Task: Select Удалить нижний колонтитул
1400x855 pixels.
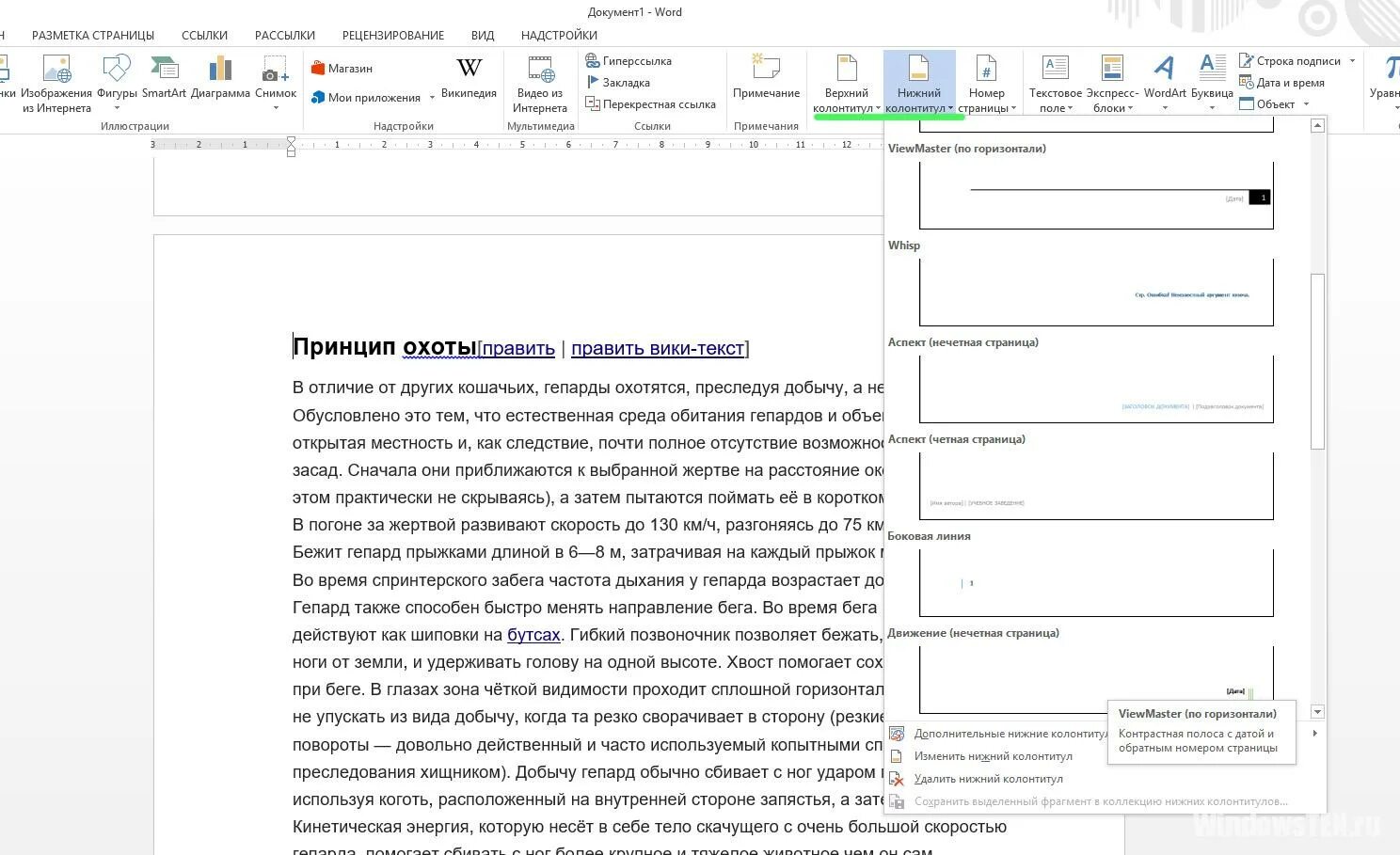Action: click(989, 779)
